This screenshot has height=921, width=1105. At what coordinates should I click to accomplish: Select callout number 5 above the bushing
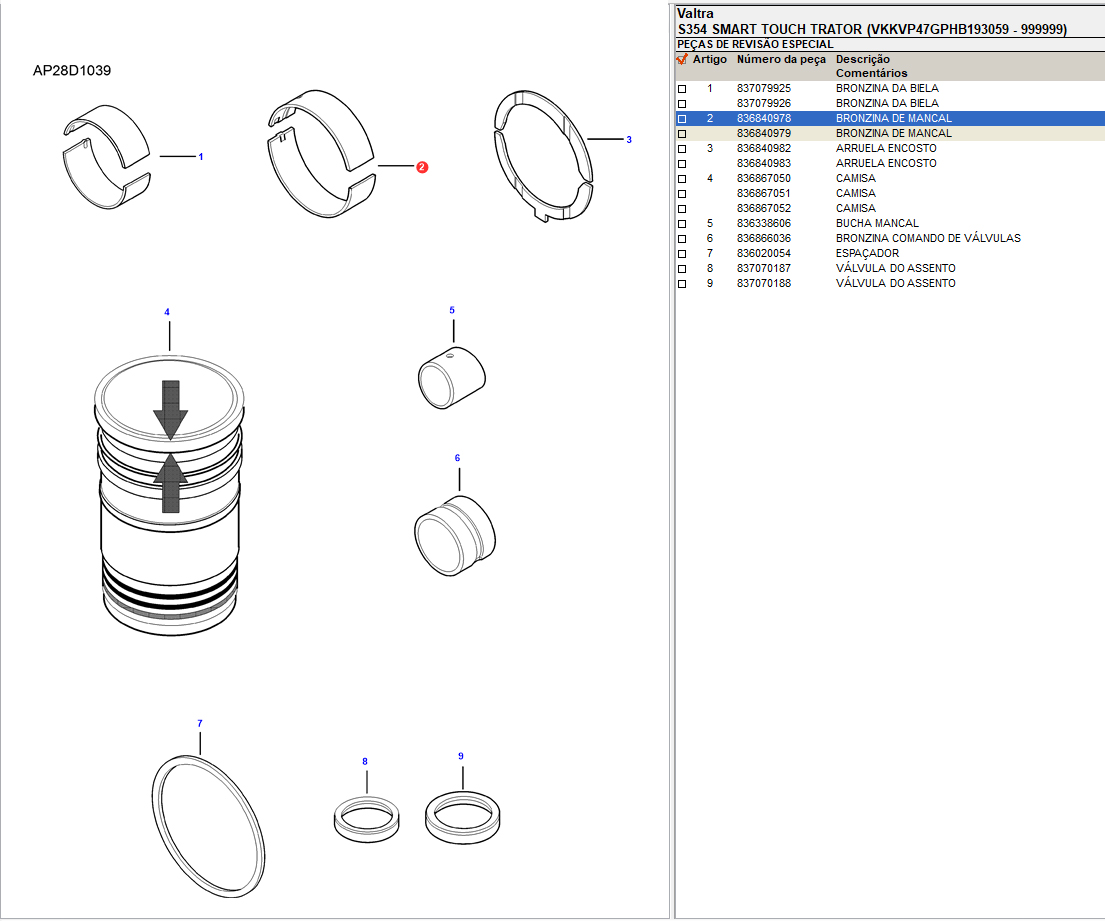click(x=452, y=311)
